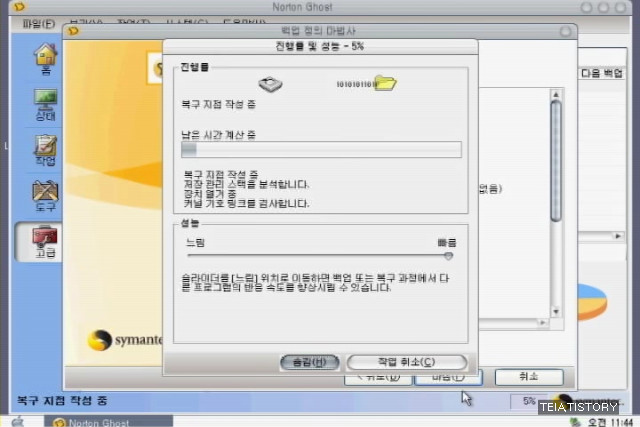Image resolution: width=640 pixels, height=427 pixels.
Task: Click the tray icon next to the clock
Action: (x=575, y=422)
